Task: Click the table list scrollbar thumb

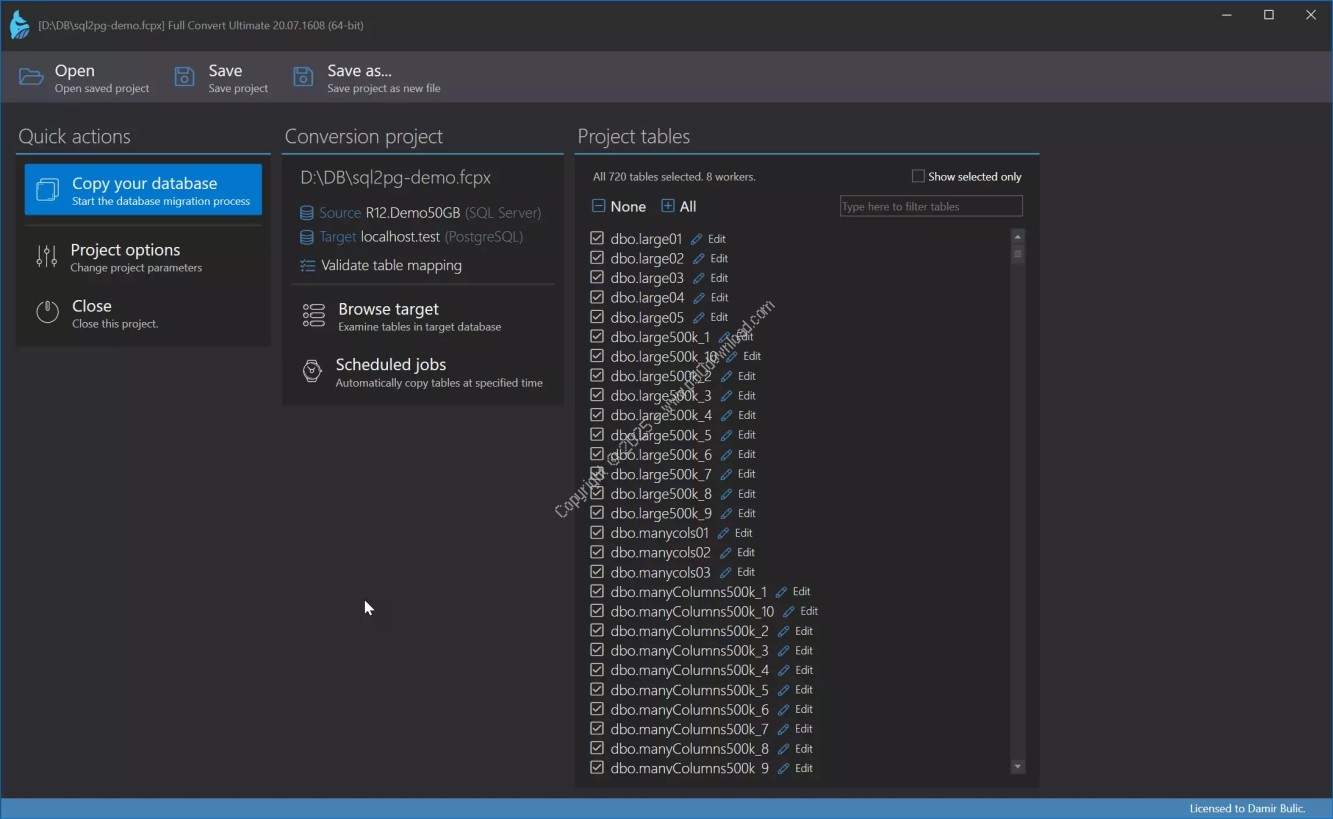Action: click(1018, 253)
